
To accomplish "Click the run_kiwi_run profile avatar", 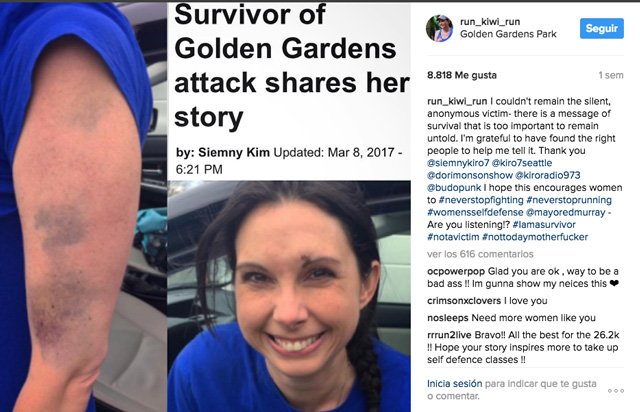I will point(439,29).
